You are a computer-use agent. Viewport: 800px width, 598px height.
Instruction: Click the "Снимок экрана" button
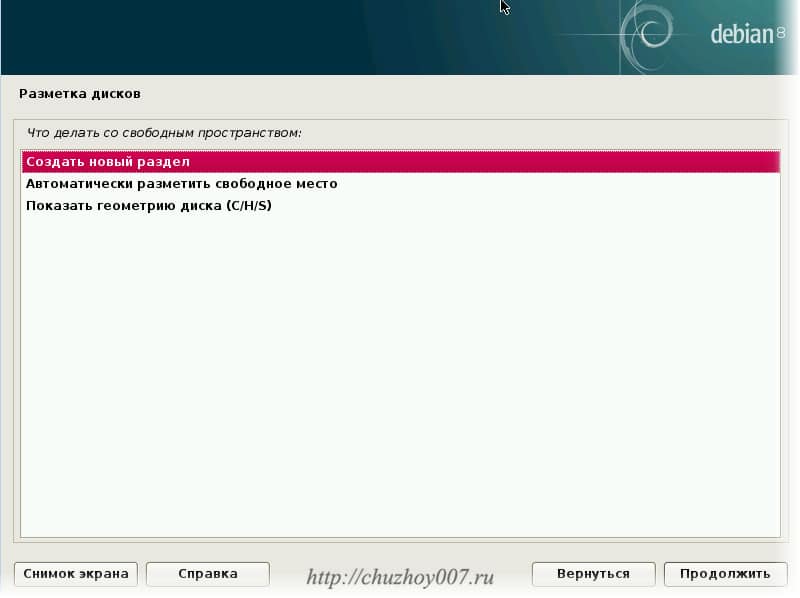(76, 574)
